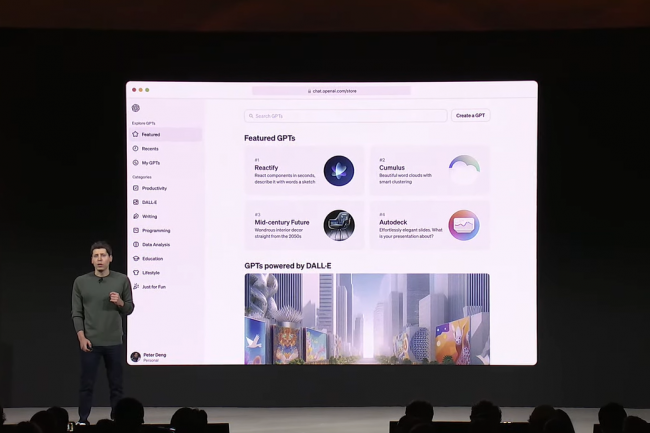Click the Cumulus cloud logo
650x433 pixels.
464,170
